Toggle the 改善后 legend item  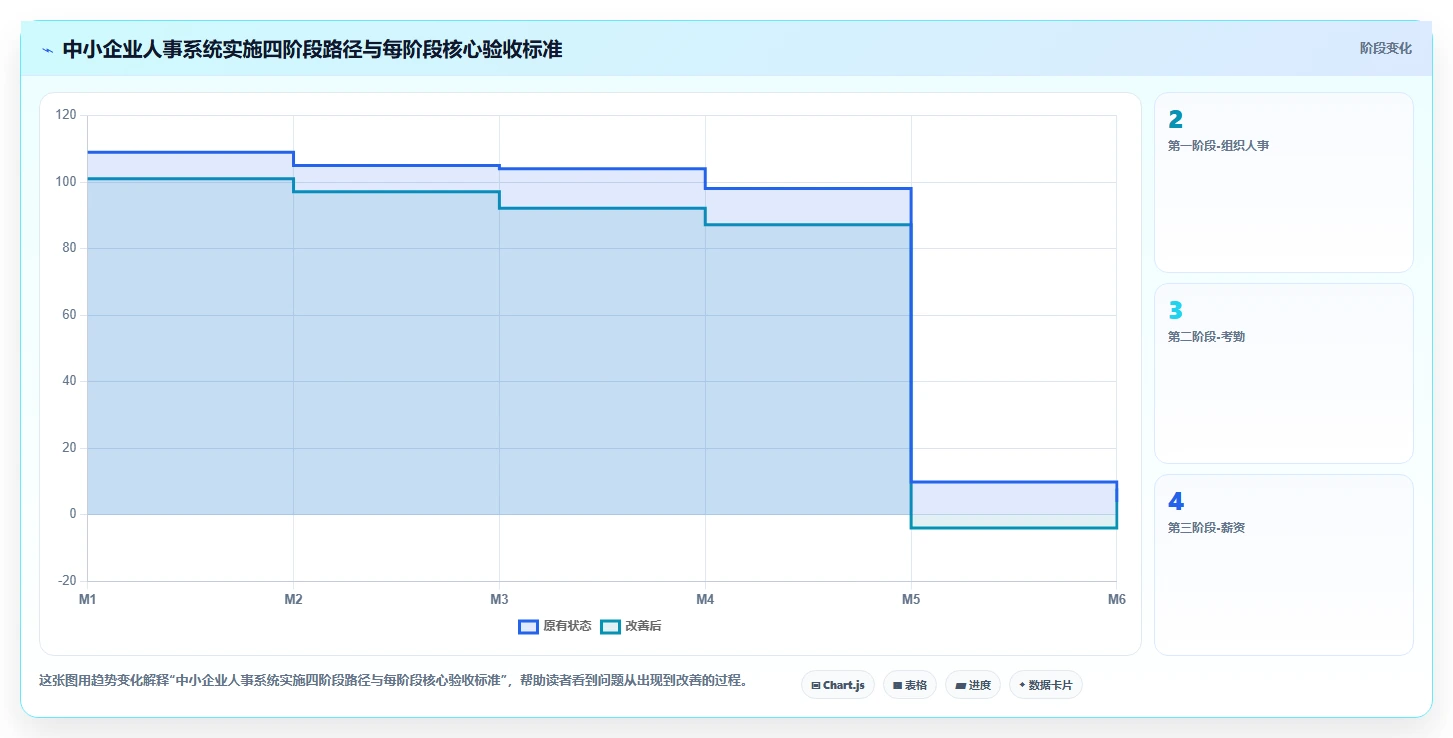[x=631, y=626]
